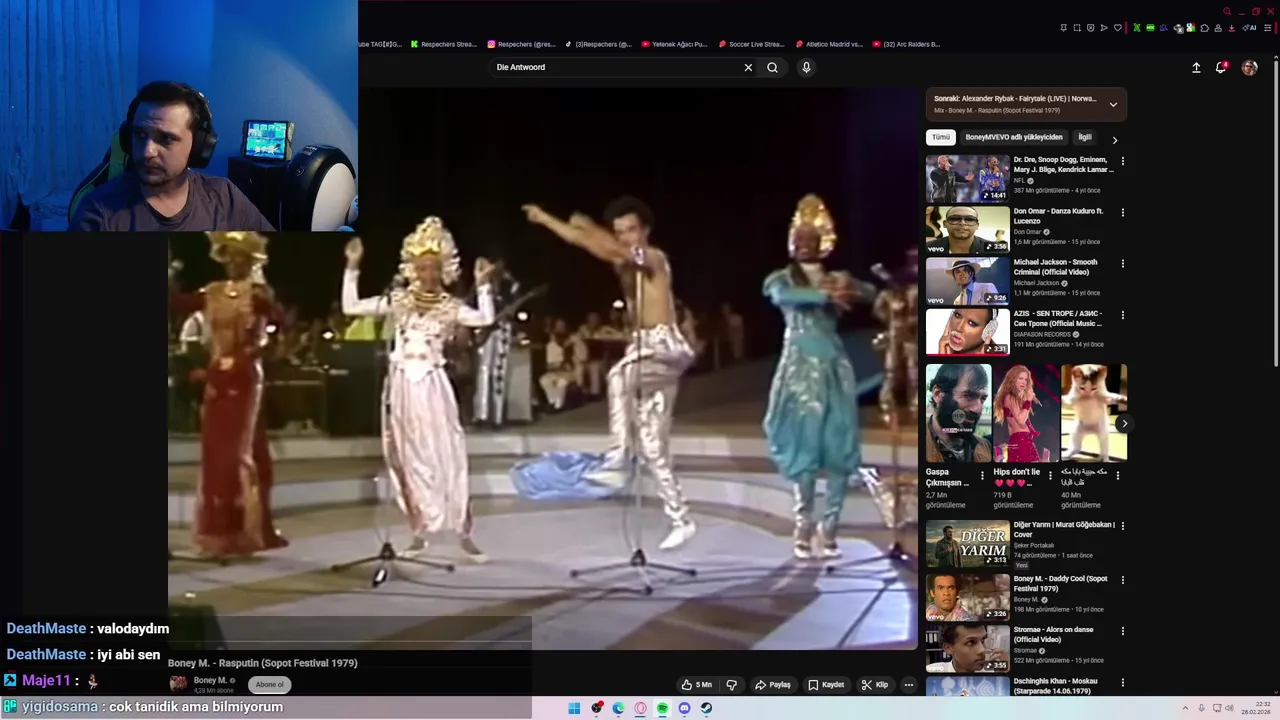Click the browser send/flow arrow icon
The image size is (1280, 720).
click(x=1104, y=28)
